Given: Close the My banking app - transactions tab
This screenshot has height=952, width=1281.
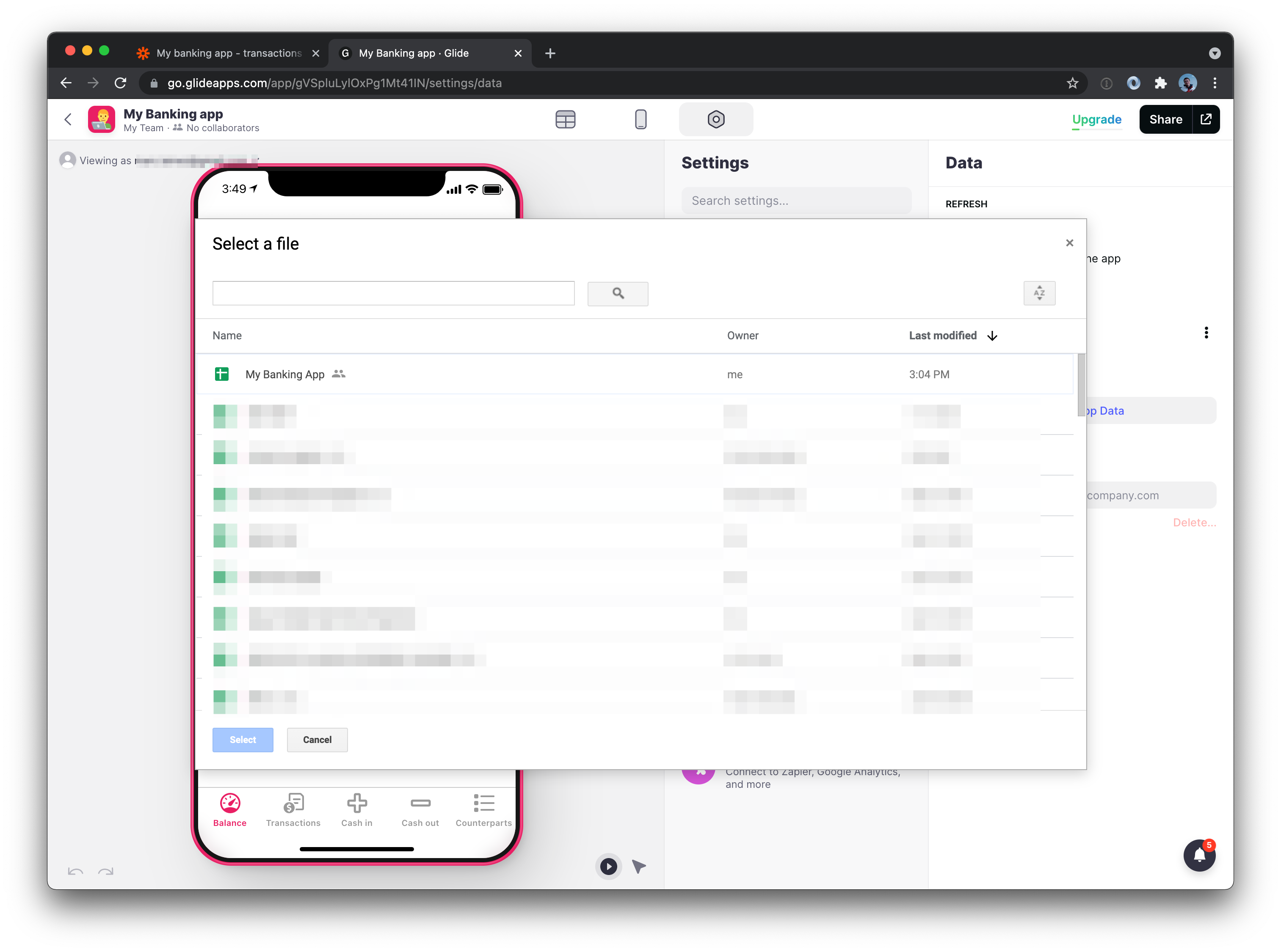Looking at the screenshot, I should click(x=315, y=53).
